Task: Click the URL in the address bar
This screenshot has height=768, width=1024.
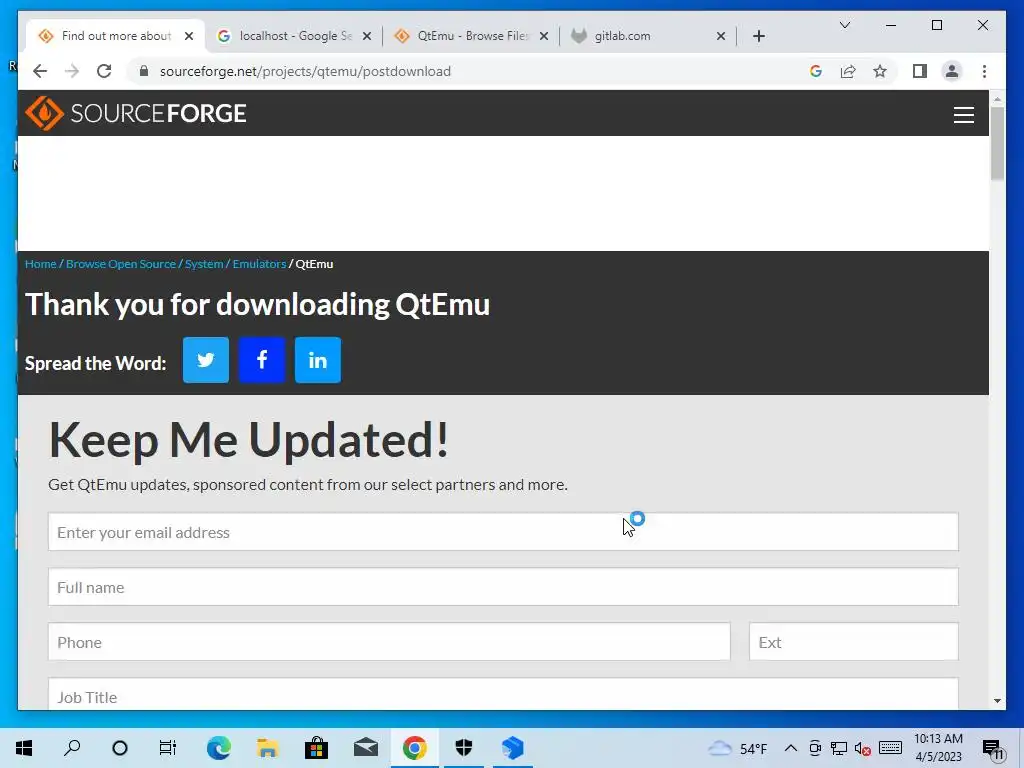Action: [x=305, y=71]
